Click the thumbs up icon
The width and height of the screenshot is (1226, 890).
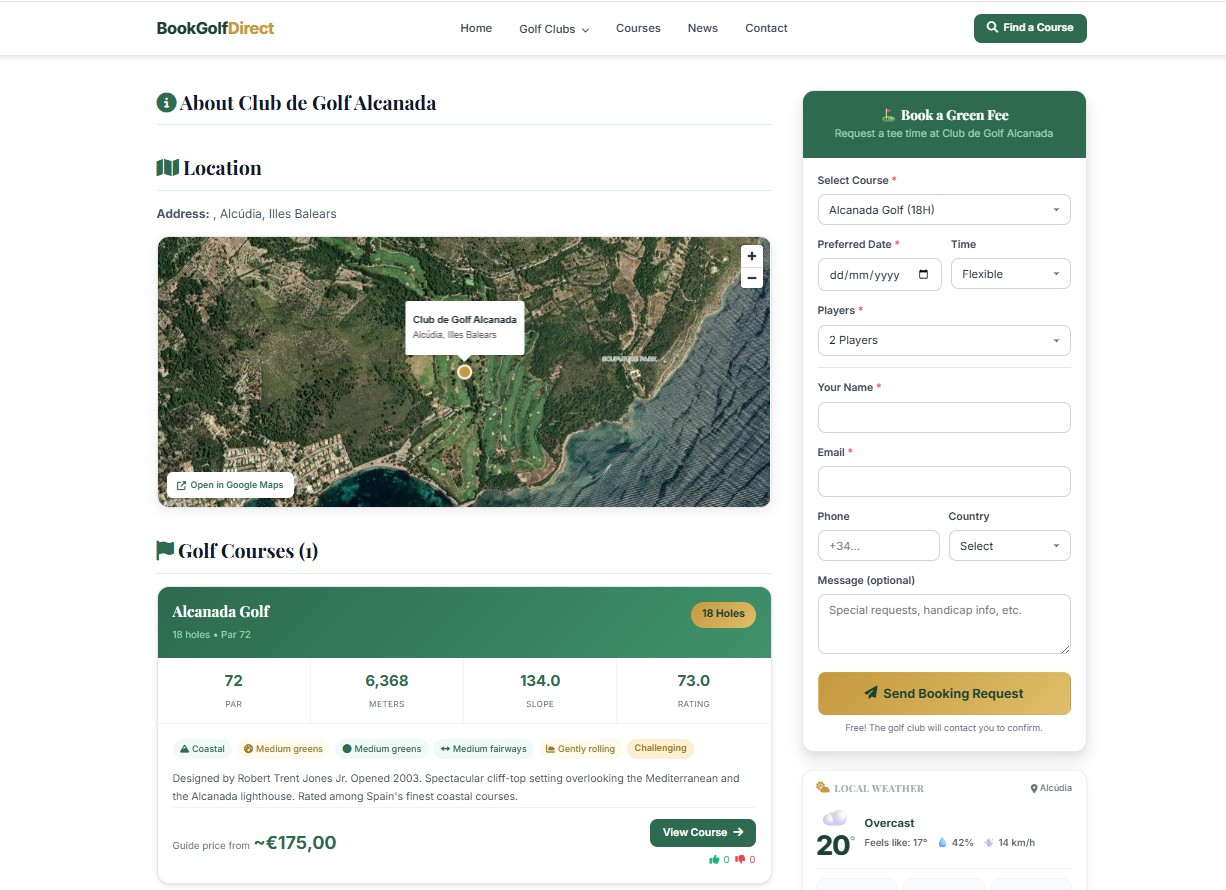click(x=714, y=859)
